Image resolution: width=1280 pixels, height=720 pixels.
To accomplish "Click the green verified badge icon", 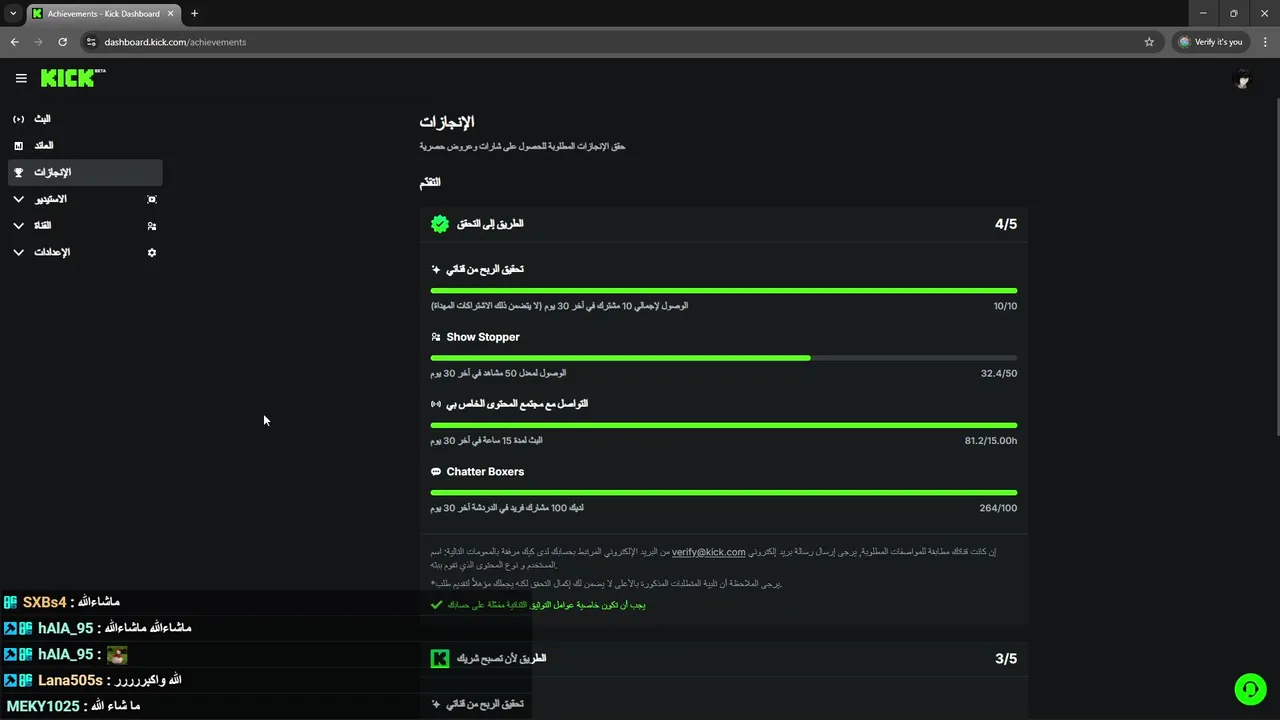I will coord(440,224).
